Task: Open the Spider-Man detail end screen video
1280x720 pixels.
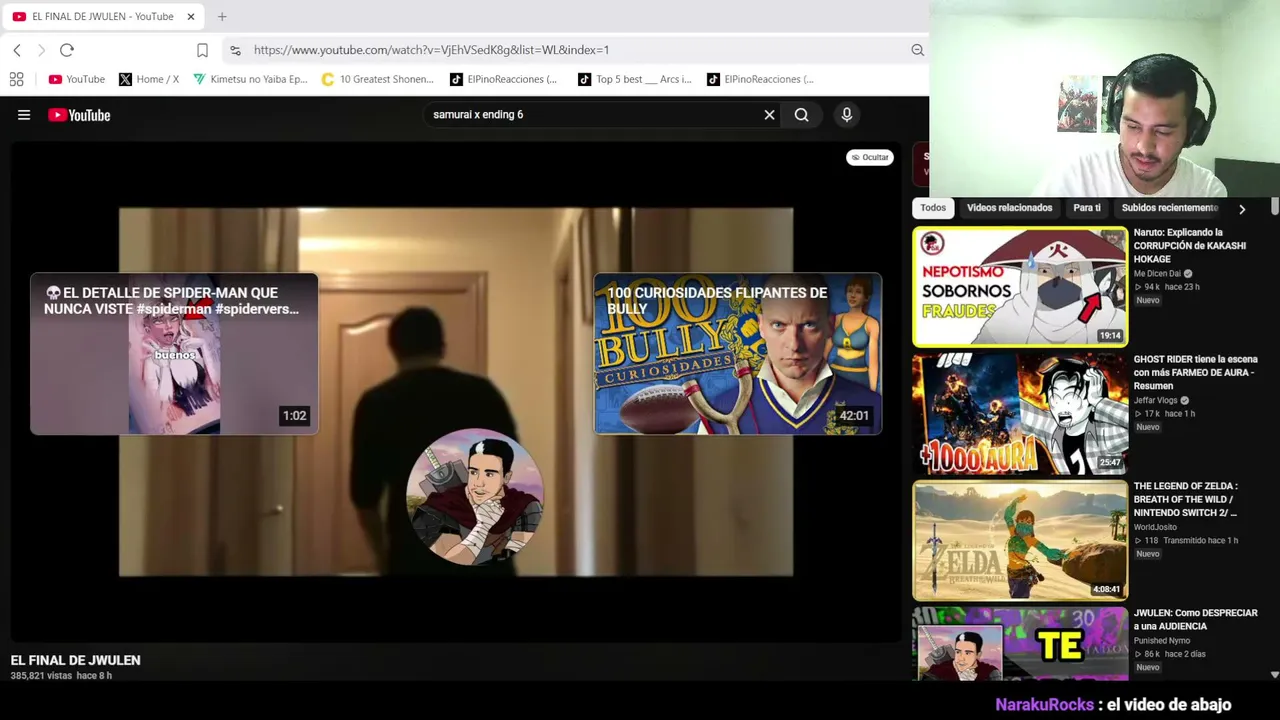Action: (174, 354)
